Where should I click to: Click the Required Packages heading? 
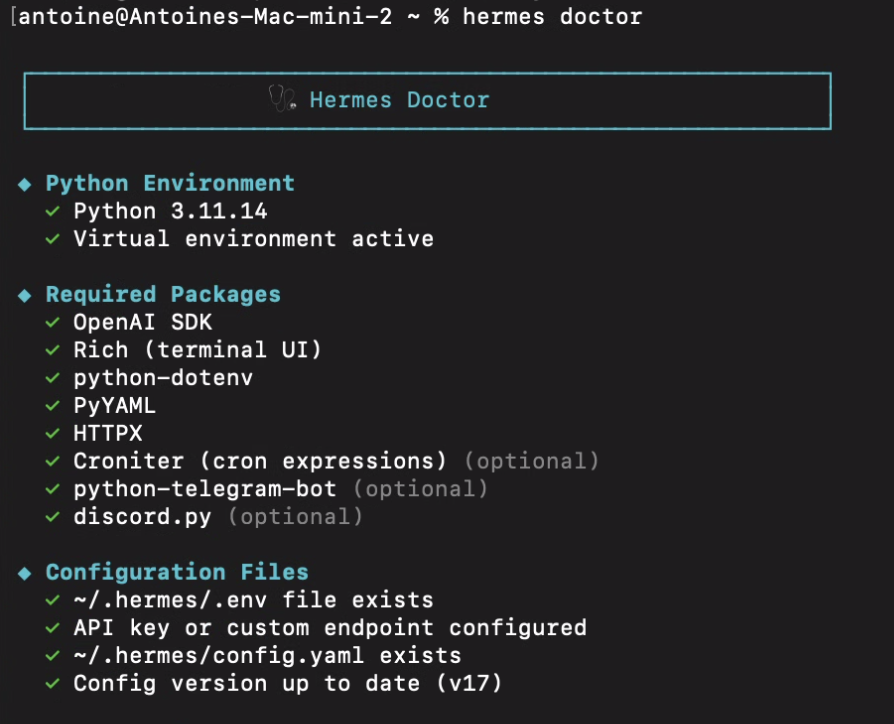(163, 295)
